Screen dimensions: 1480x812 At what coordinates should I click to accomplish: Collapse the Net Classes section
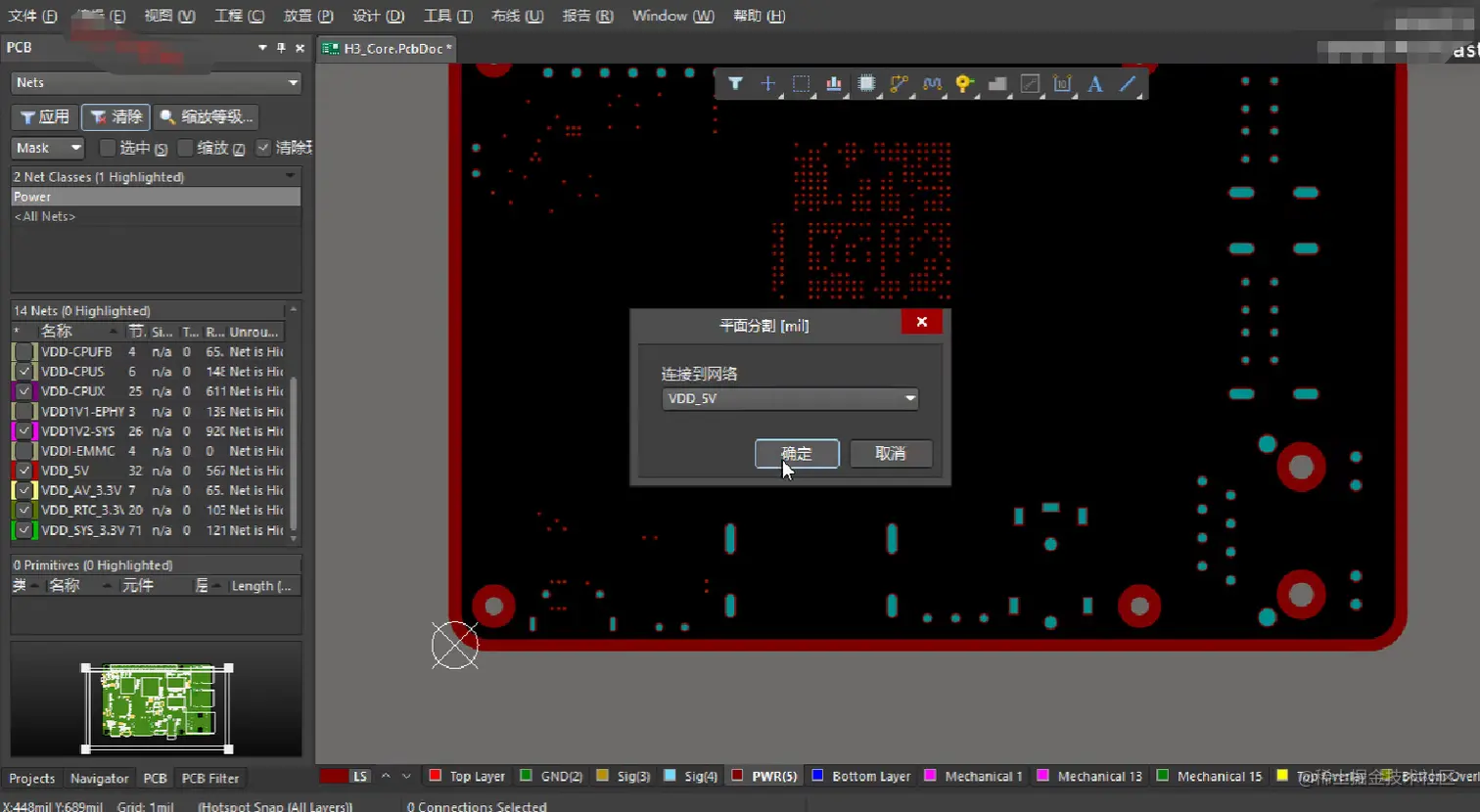coord(290,176)
